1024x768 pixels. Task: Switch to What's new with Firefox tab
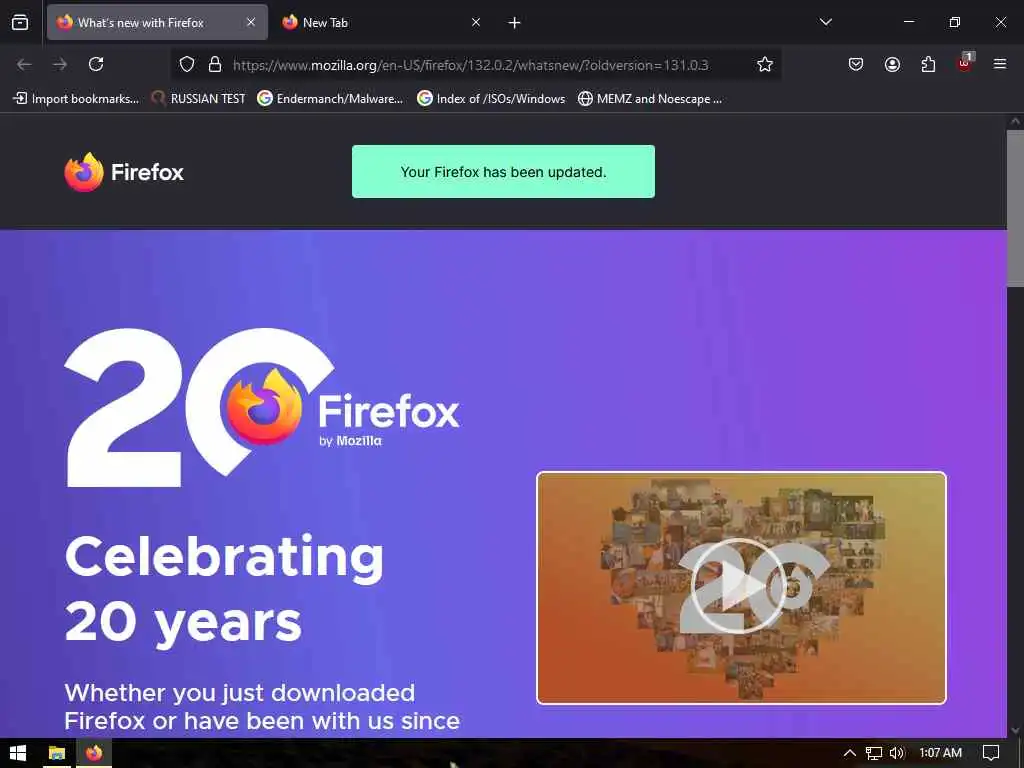point(157,22)
